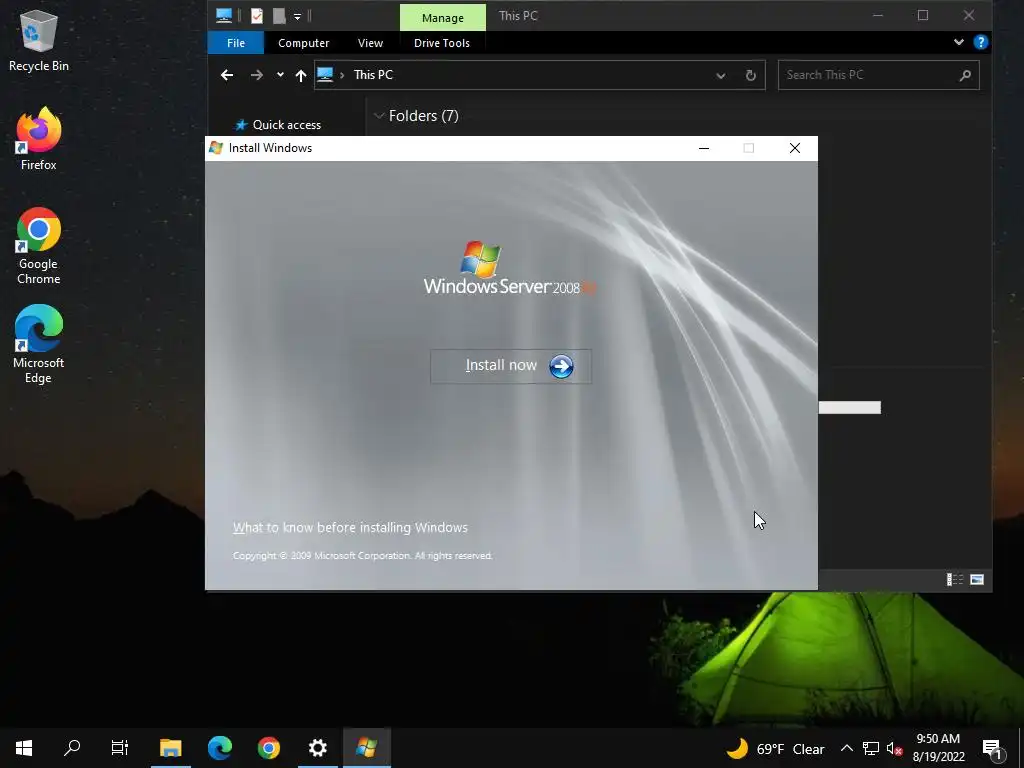Open Chrome from the taskbar
The height and width of the screenshot is (768, 1024).
268,748
